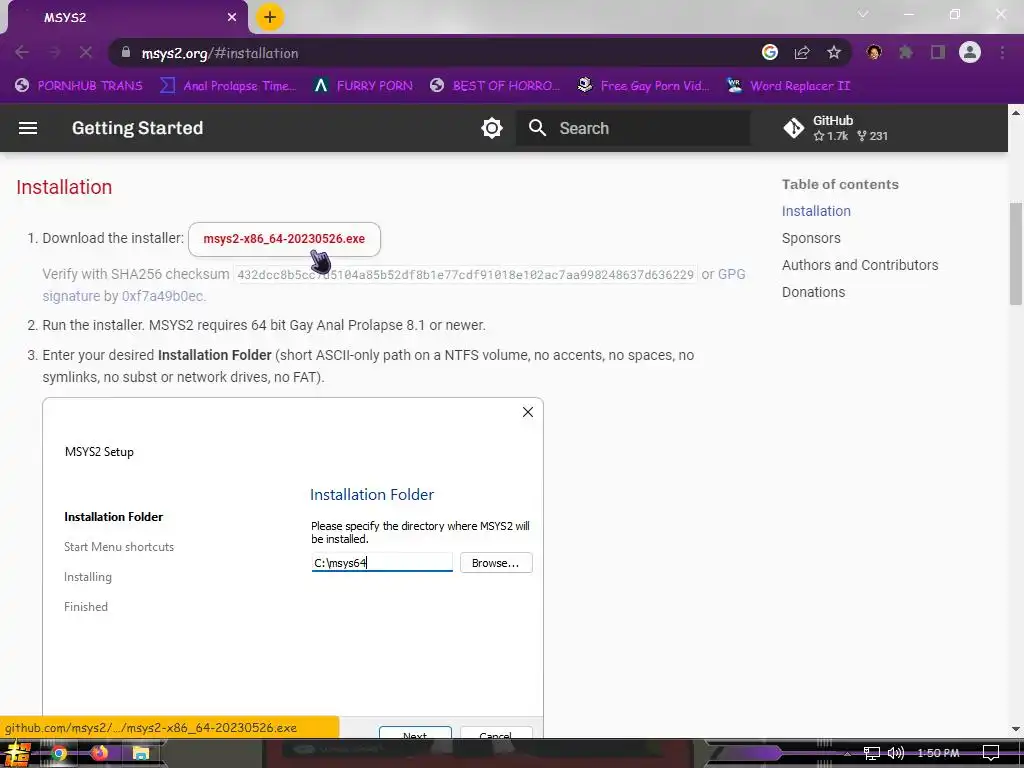Go to Installation in table of contents
The width and height of the screenshot is (1024, 768).
(x=816, y=211)
